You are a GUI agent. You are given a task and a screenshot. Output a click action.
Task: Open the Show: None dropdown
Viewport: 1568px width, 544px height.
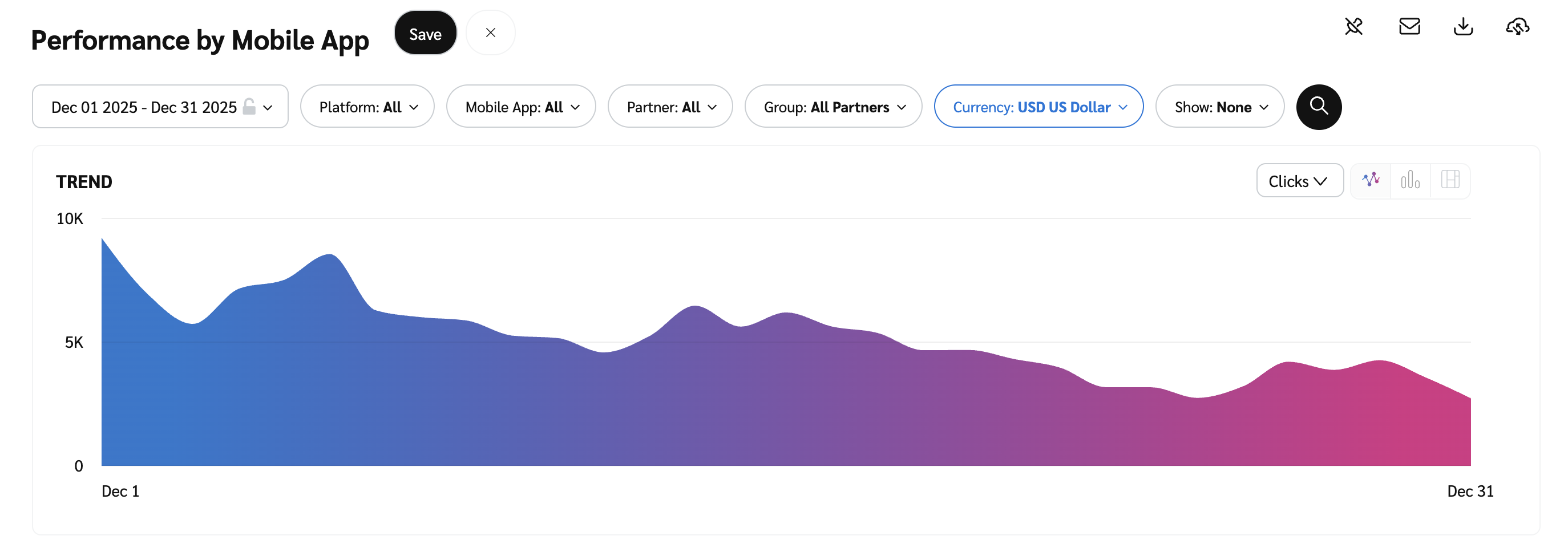tap(1219, 107)
